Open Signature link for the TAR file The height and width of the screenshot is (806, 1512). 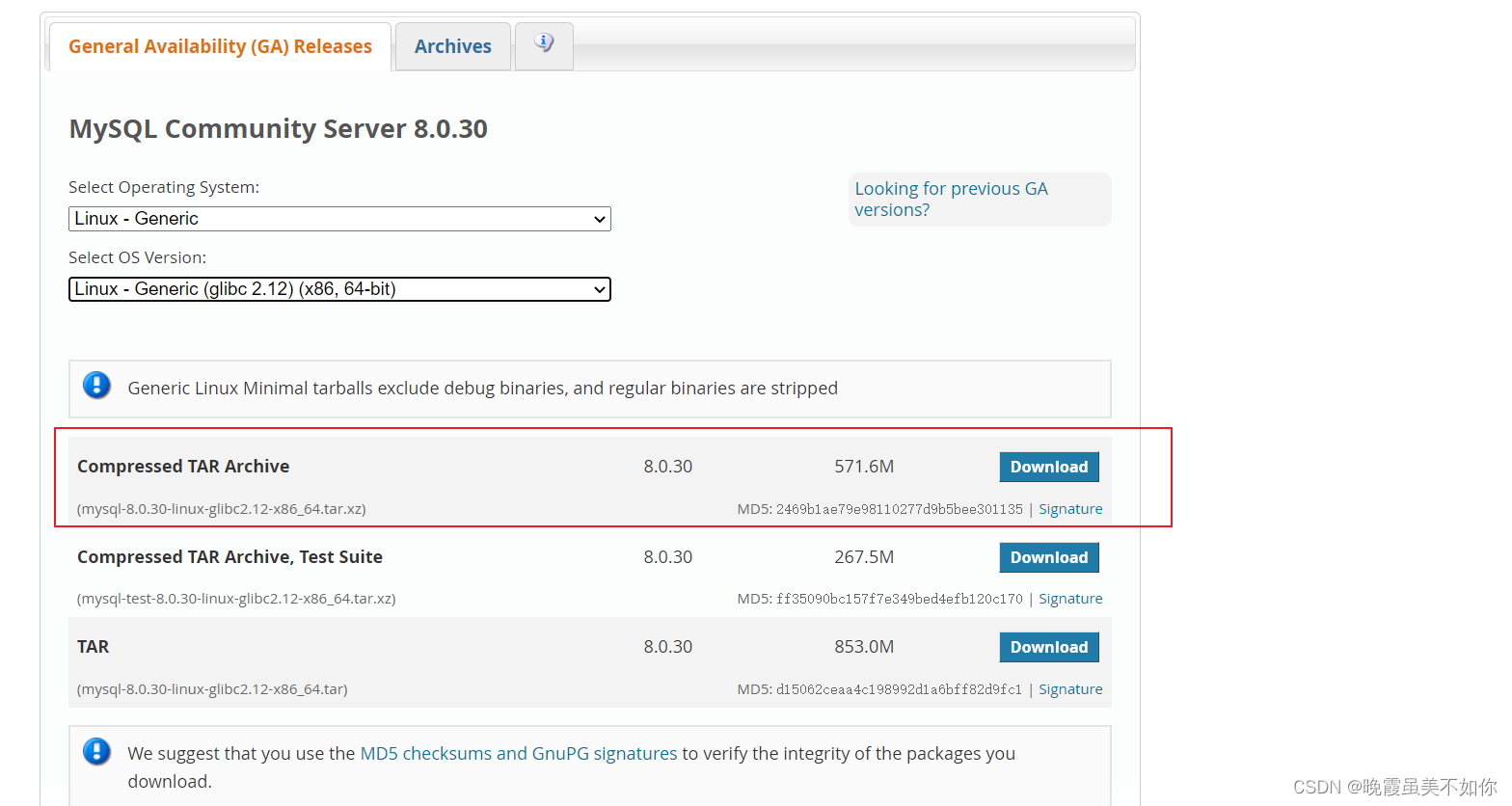pyautogui.click(x=1070, y=689)
